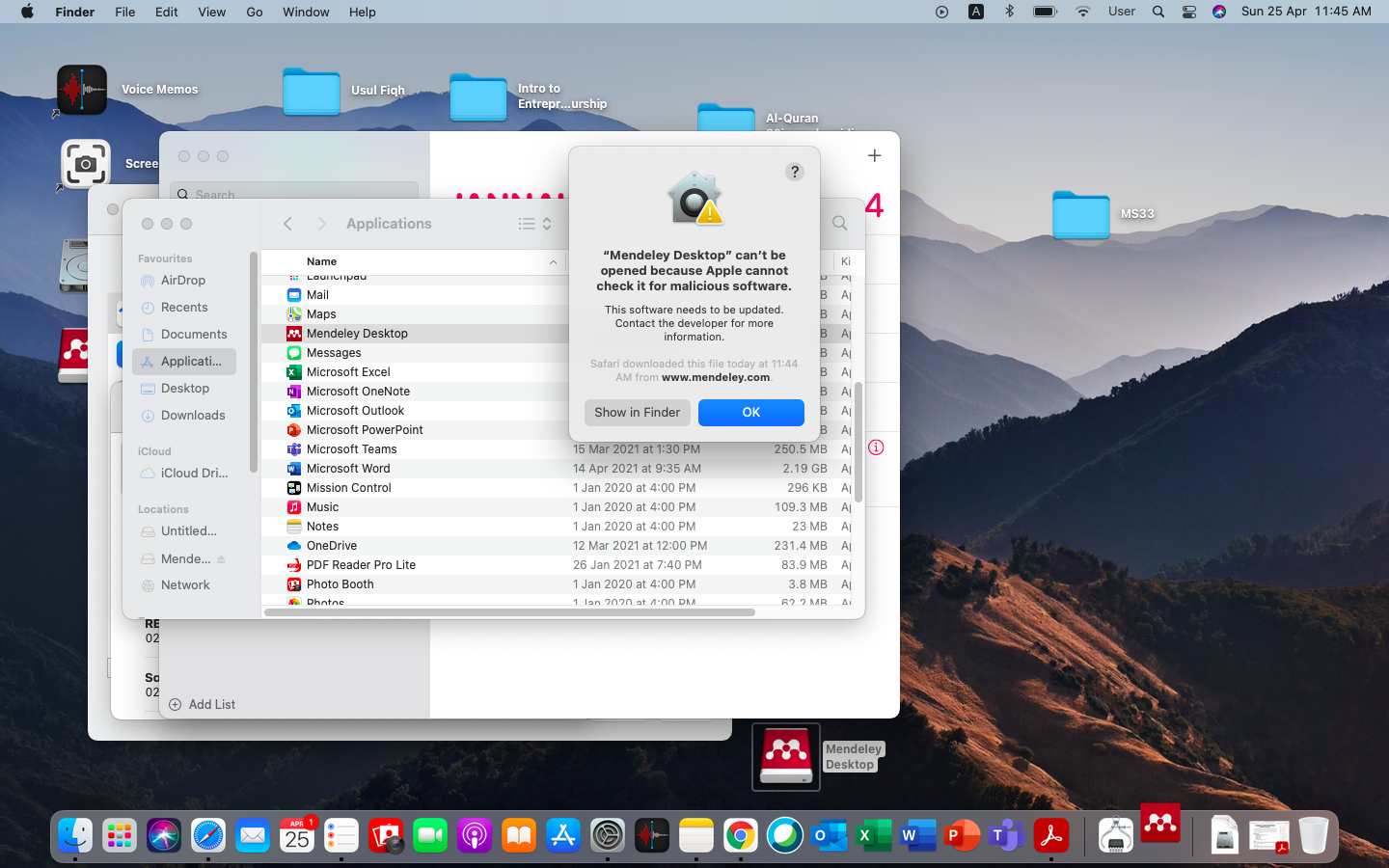The width and height of the screenshot is (1389, 868).
Task: Open the Trash in the Dock
Action: pyautogui.click(x=1313, y=835)
